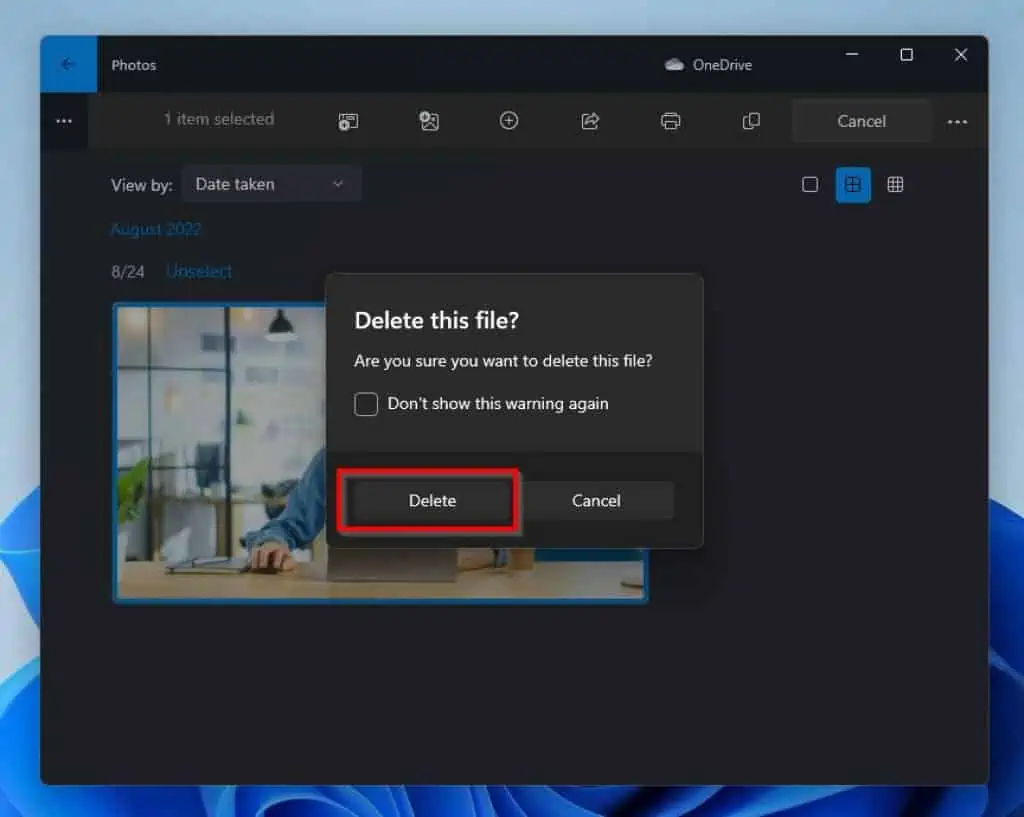1024x817 pixels.
Task: Share the selected photo
Action: 590,121
